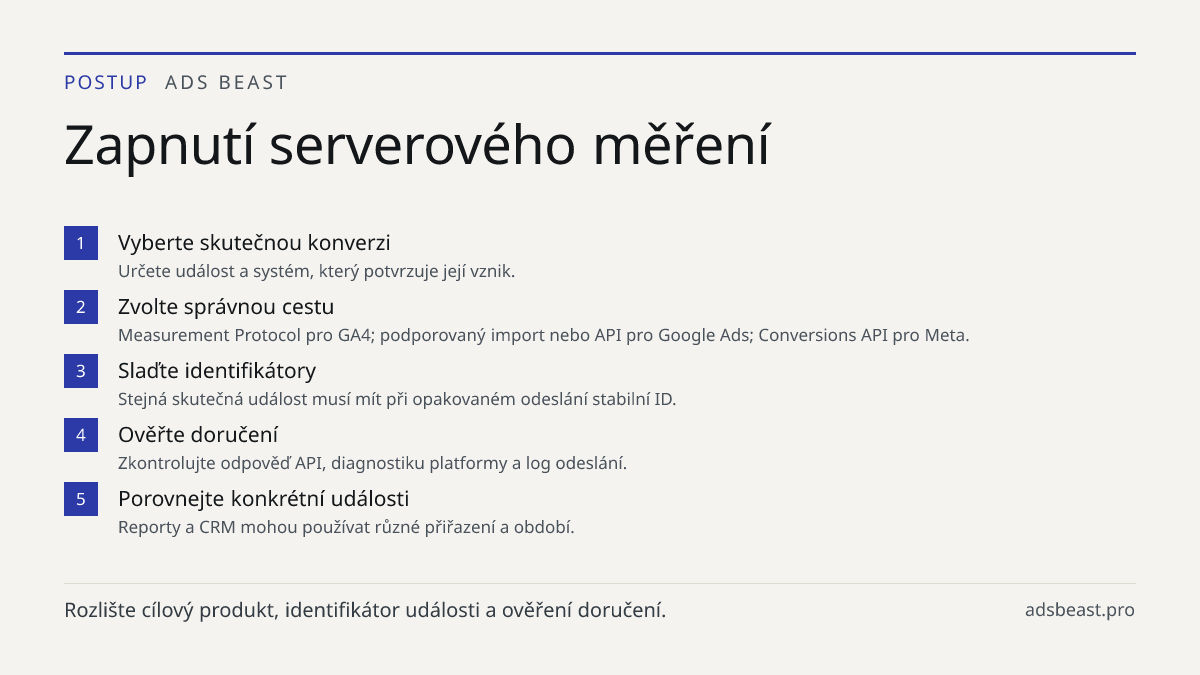Select heading Porovnejte konkrétní události
This screenshot has height=675, width=1200.
tap(264, 499)
